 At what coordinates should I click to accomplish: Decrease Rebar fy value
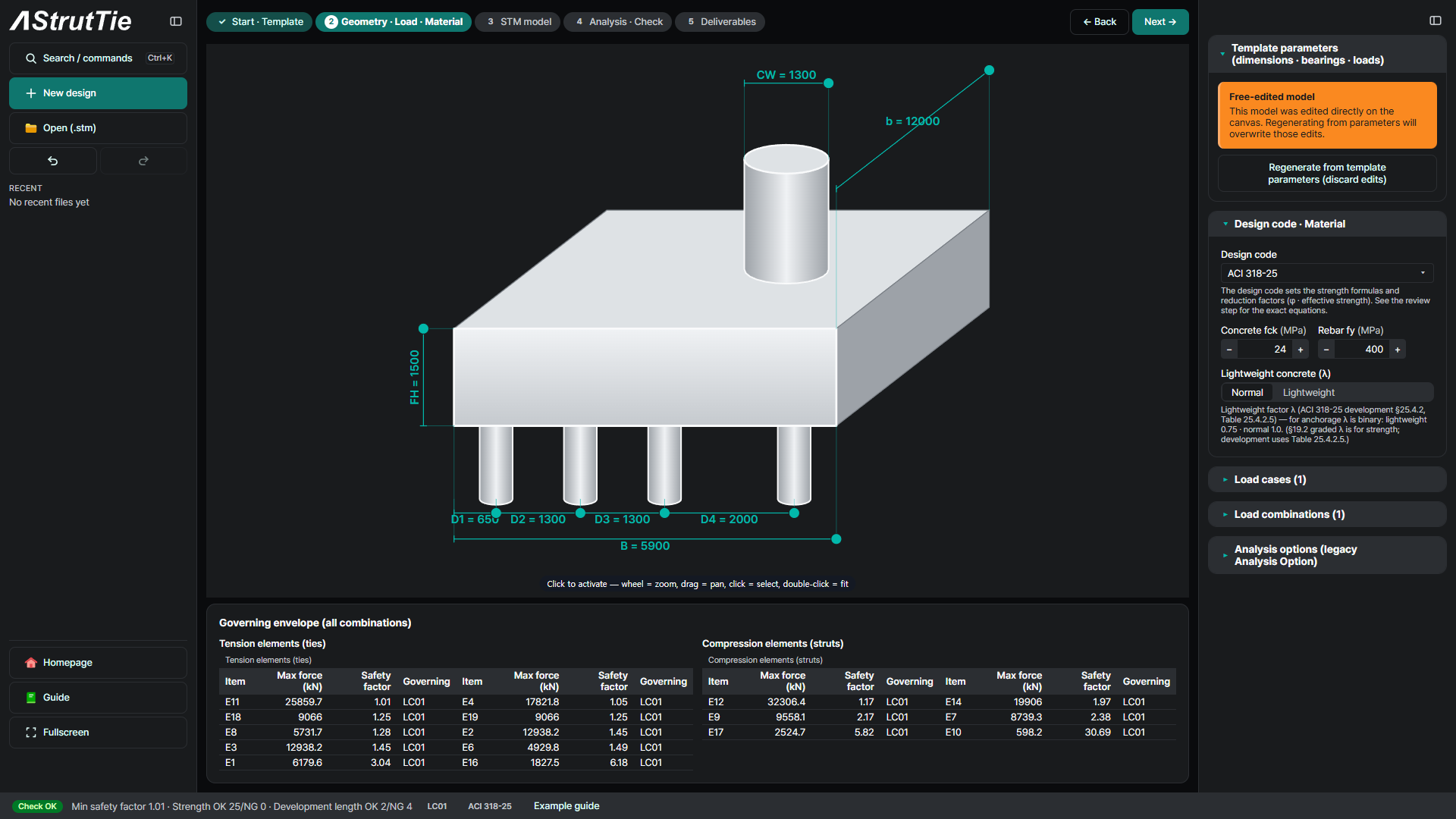(x=1326, y=350)
